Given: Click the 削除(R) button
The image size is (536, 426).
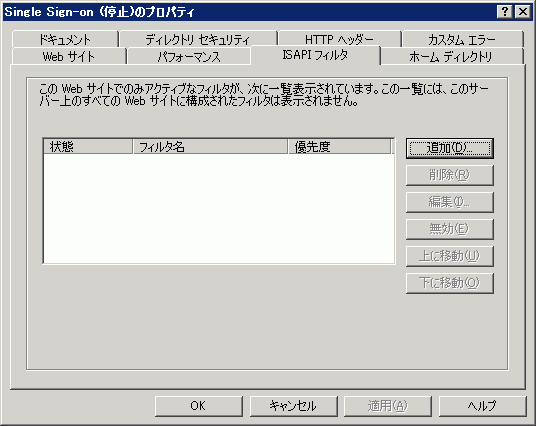Looking at the screenshot, I should (x=450, y=175).
